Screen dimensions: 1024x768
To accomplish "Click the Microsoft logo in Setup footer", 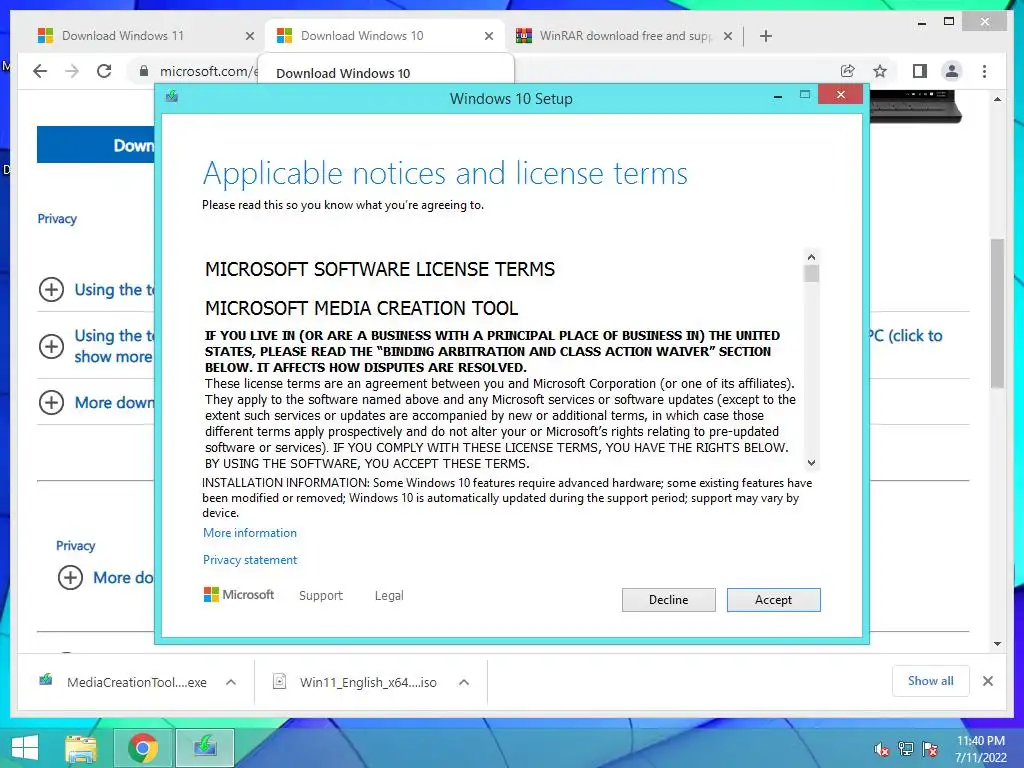I will 239,595.
